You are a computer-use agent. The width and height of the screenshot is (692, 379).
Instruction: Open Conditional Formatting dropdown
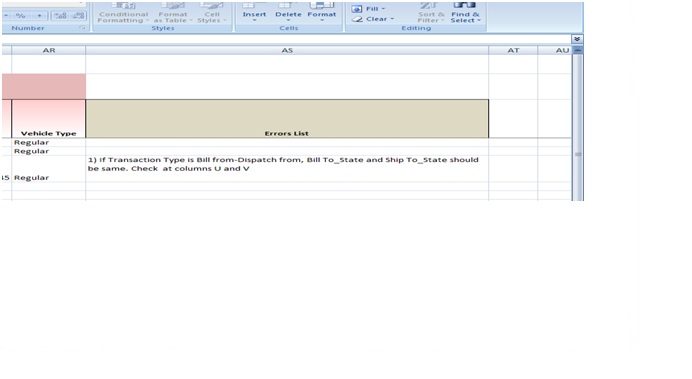(x=123, y=13)
